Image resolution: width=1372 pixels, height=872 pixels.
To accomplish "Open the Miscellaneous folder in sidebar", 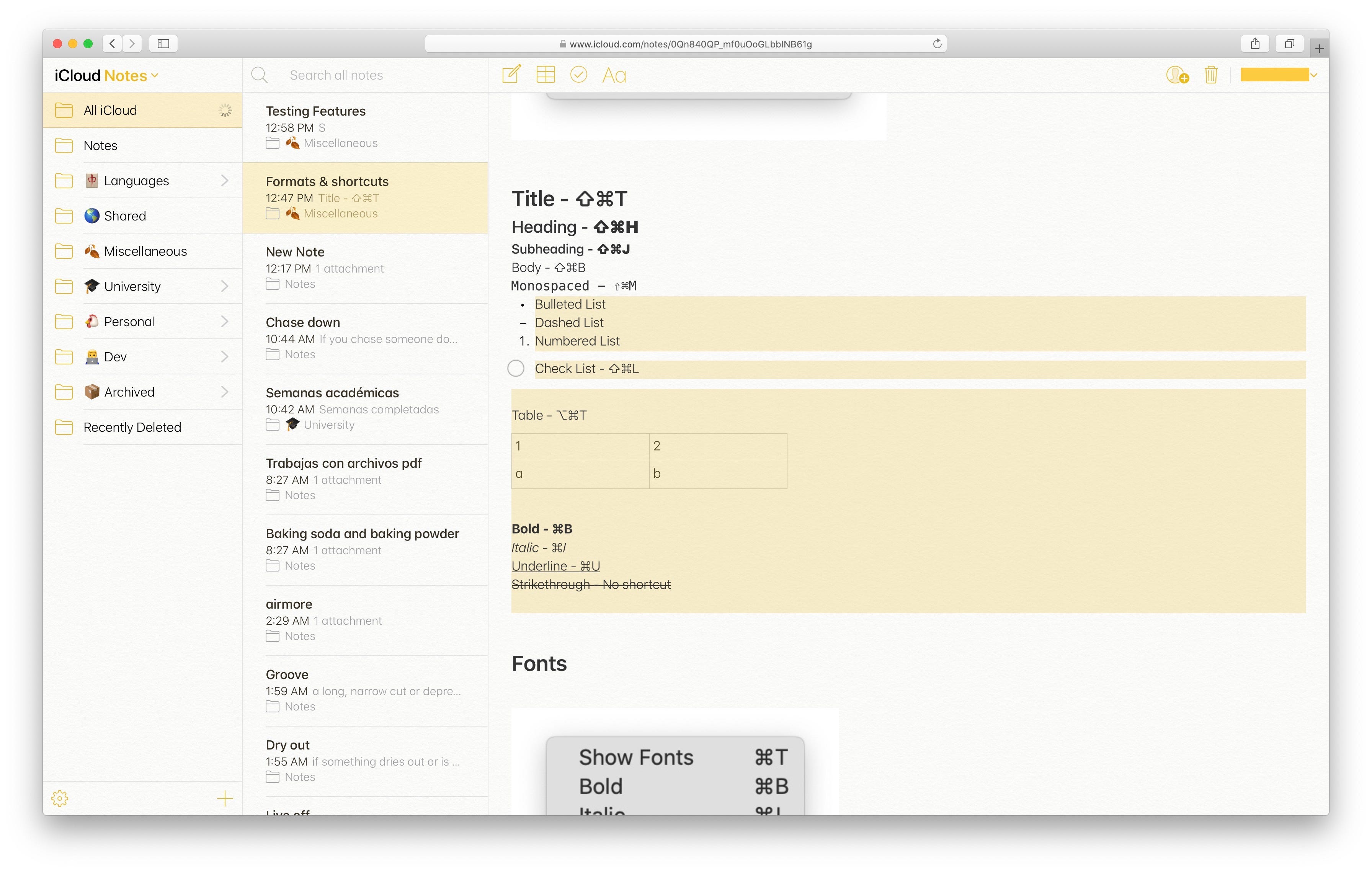I will (142, 251).
